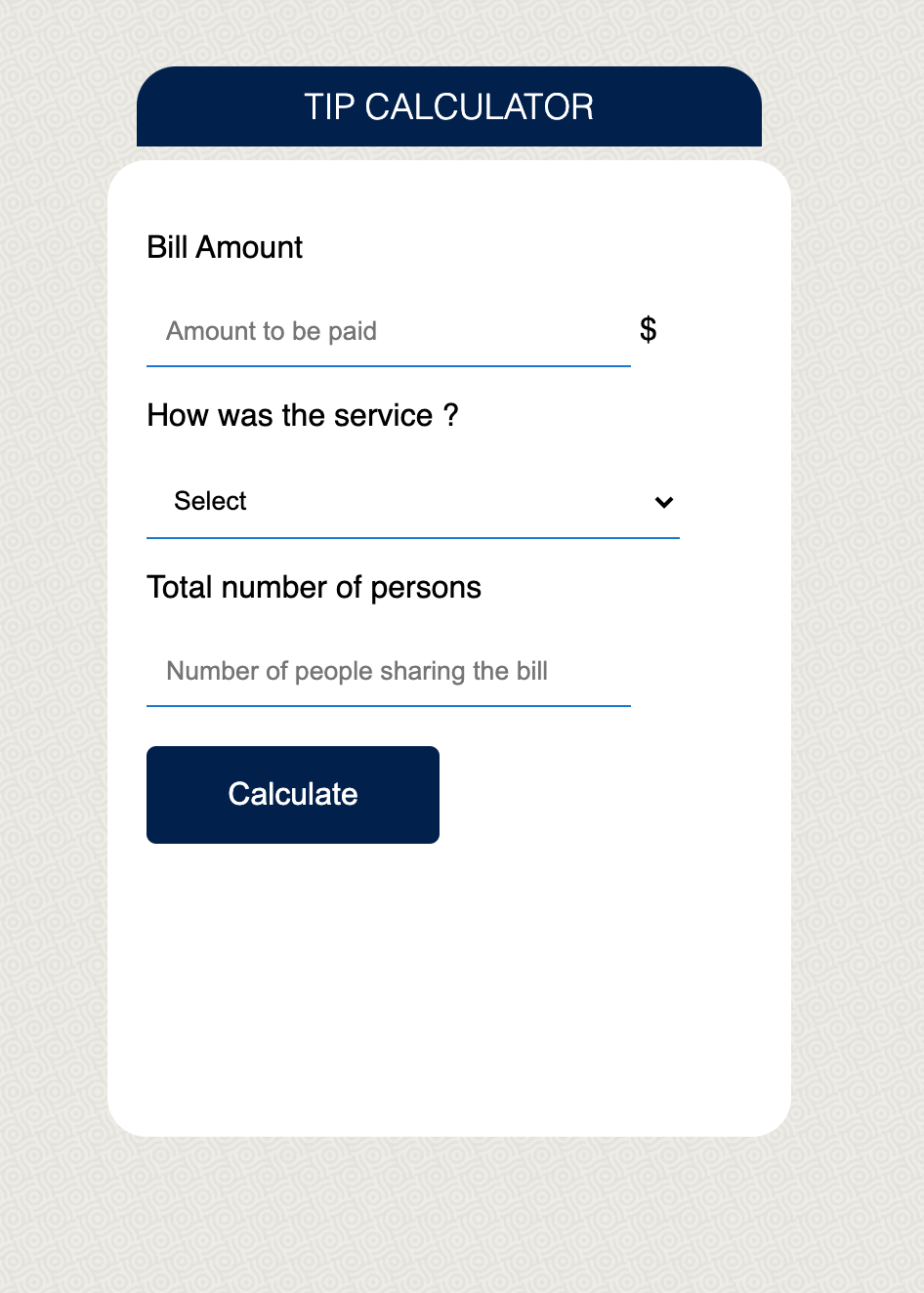Click the chevron arrow on the service dropdown

click(x=663, y=502)
